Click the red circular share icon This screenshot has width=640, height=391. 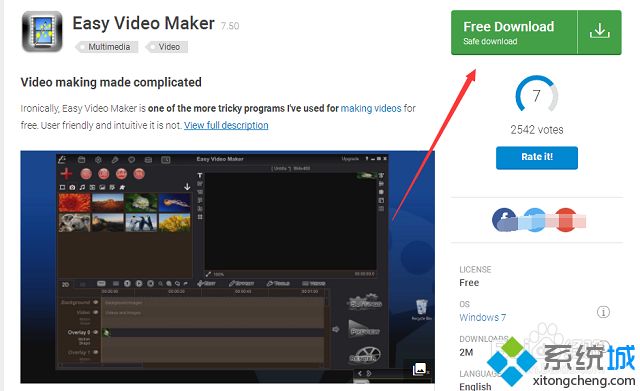(x=566, y=220)
